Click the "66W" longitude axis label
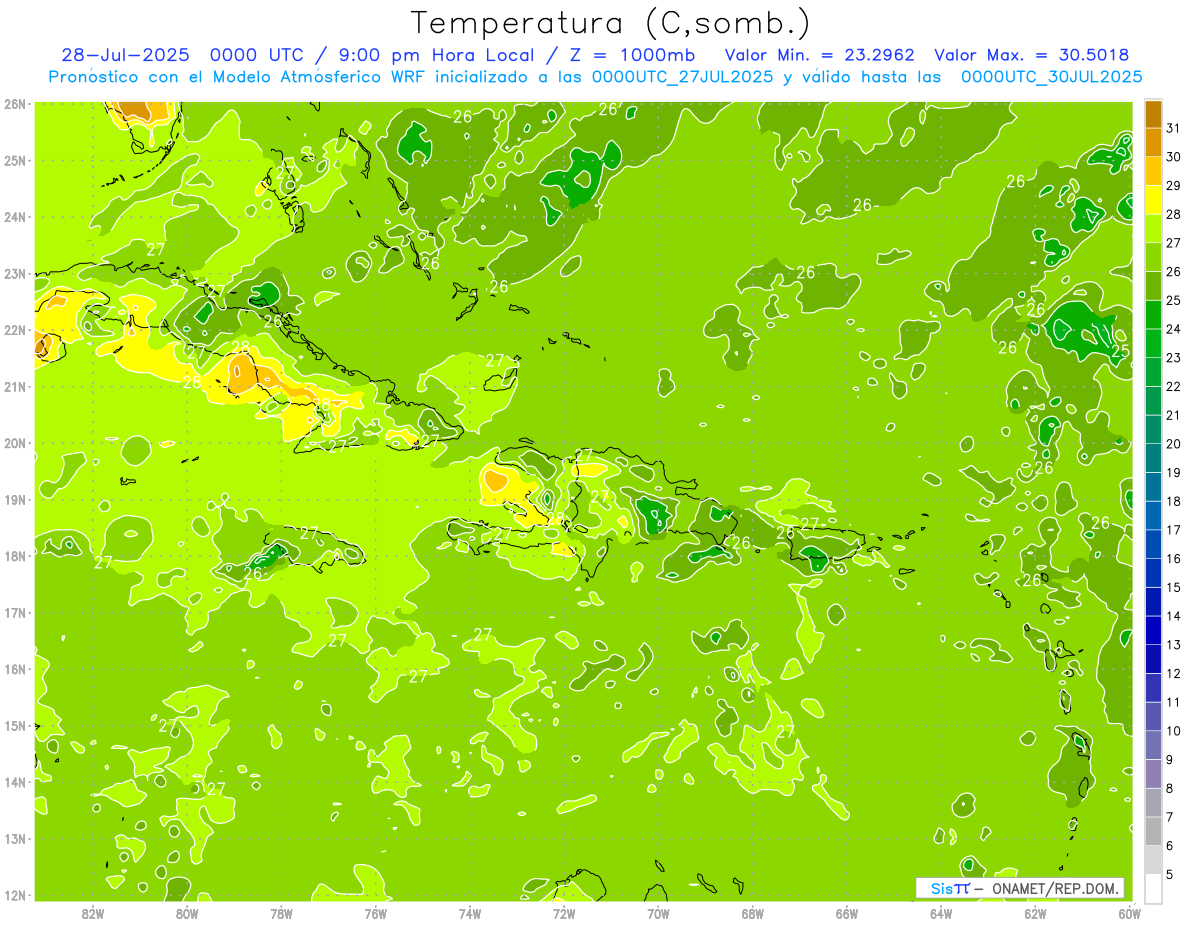 847,913
